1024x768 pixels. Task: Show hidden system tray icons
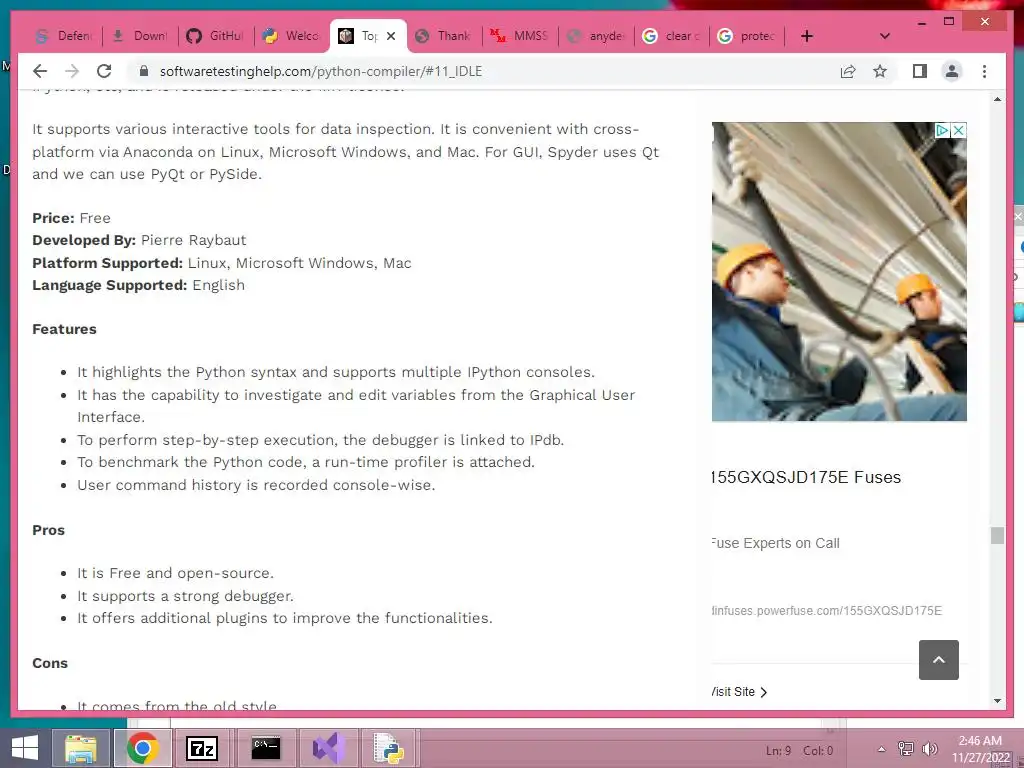[882, 749]
